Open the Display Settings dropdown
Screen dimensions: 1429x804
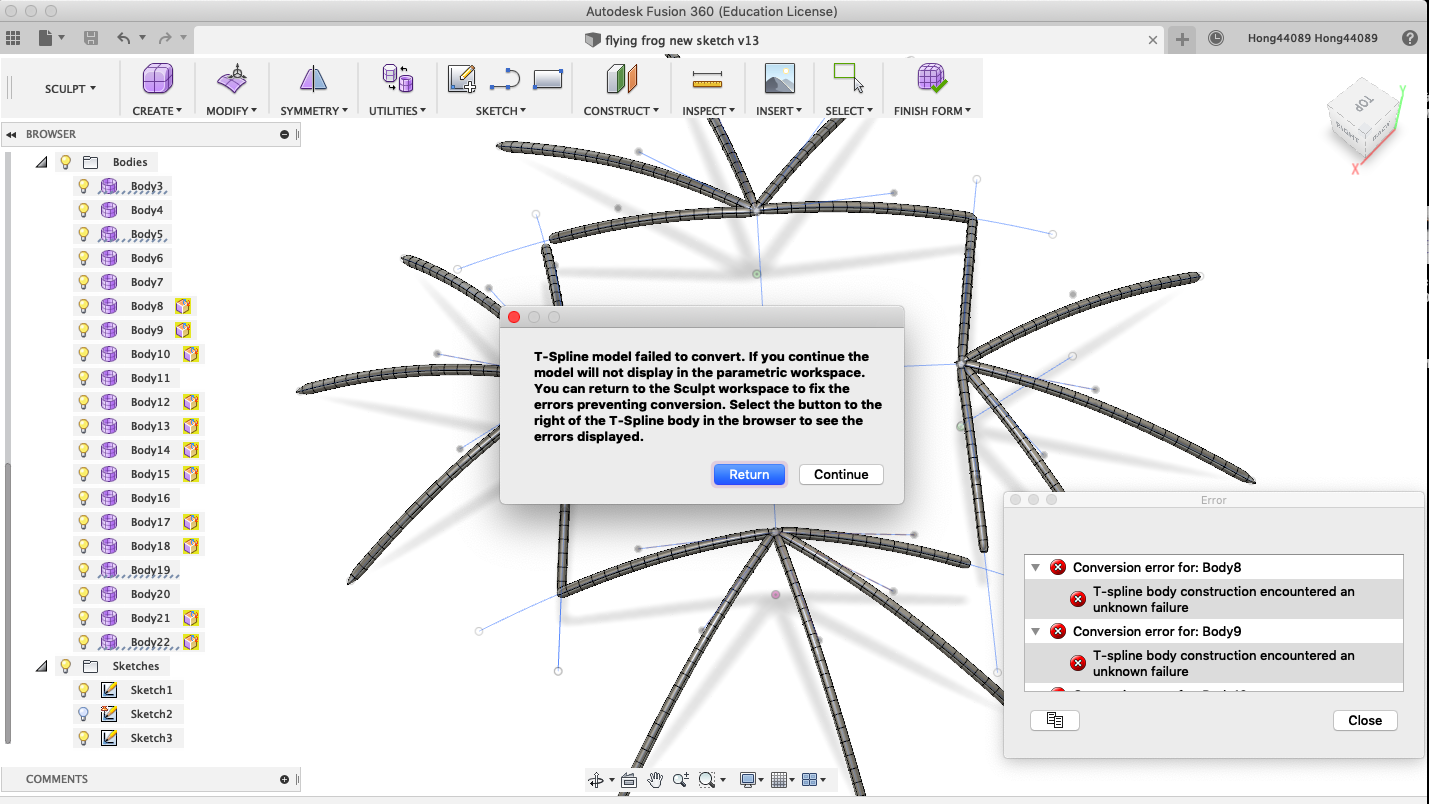click(748, 779)
